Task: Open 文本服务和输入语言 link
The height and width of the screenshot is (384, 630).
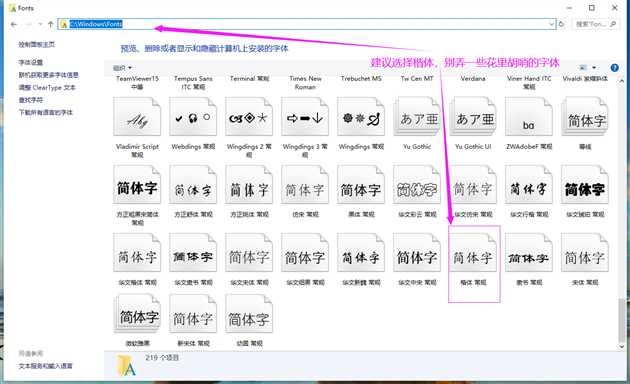Action: pyautogui.click(x=45, y=366)
